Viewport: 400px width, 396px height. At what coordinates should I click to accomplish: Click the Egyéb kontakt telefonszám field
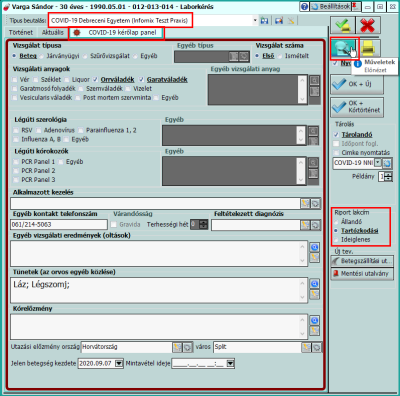(59, 224)
